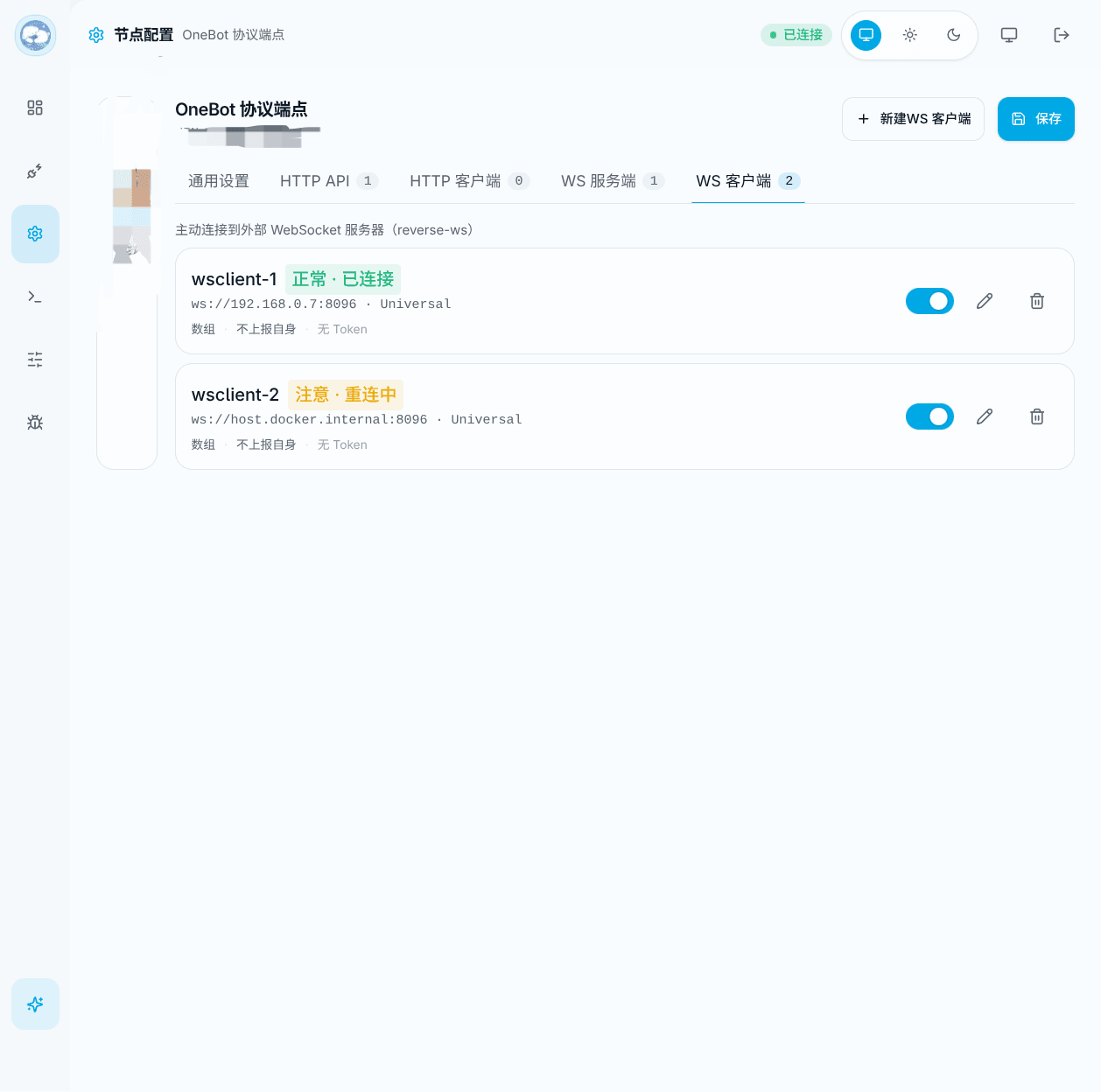Click the sparkle icon at sidebar bottom
The height and width of the screenshot is (1092, 1101).
[35, 1004]
